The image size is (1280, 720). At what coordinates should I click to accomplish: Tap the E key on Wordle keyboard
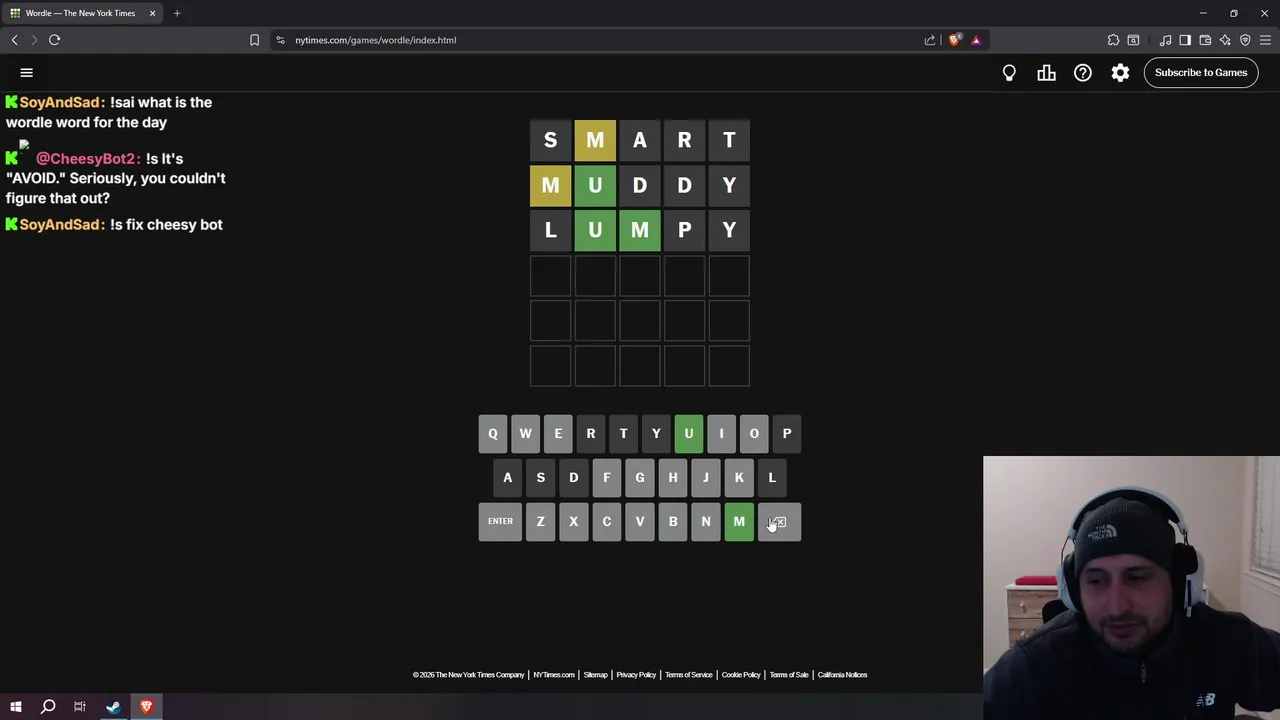pyautogui.click(x=558, y=433)
